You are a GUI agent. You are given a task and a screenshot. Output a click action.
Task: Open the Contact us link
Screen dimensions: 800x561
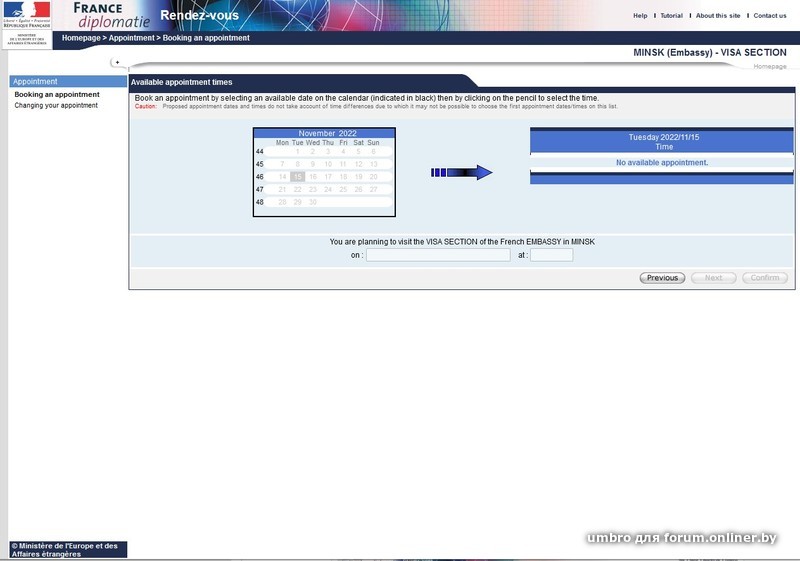770,16
